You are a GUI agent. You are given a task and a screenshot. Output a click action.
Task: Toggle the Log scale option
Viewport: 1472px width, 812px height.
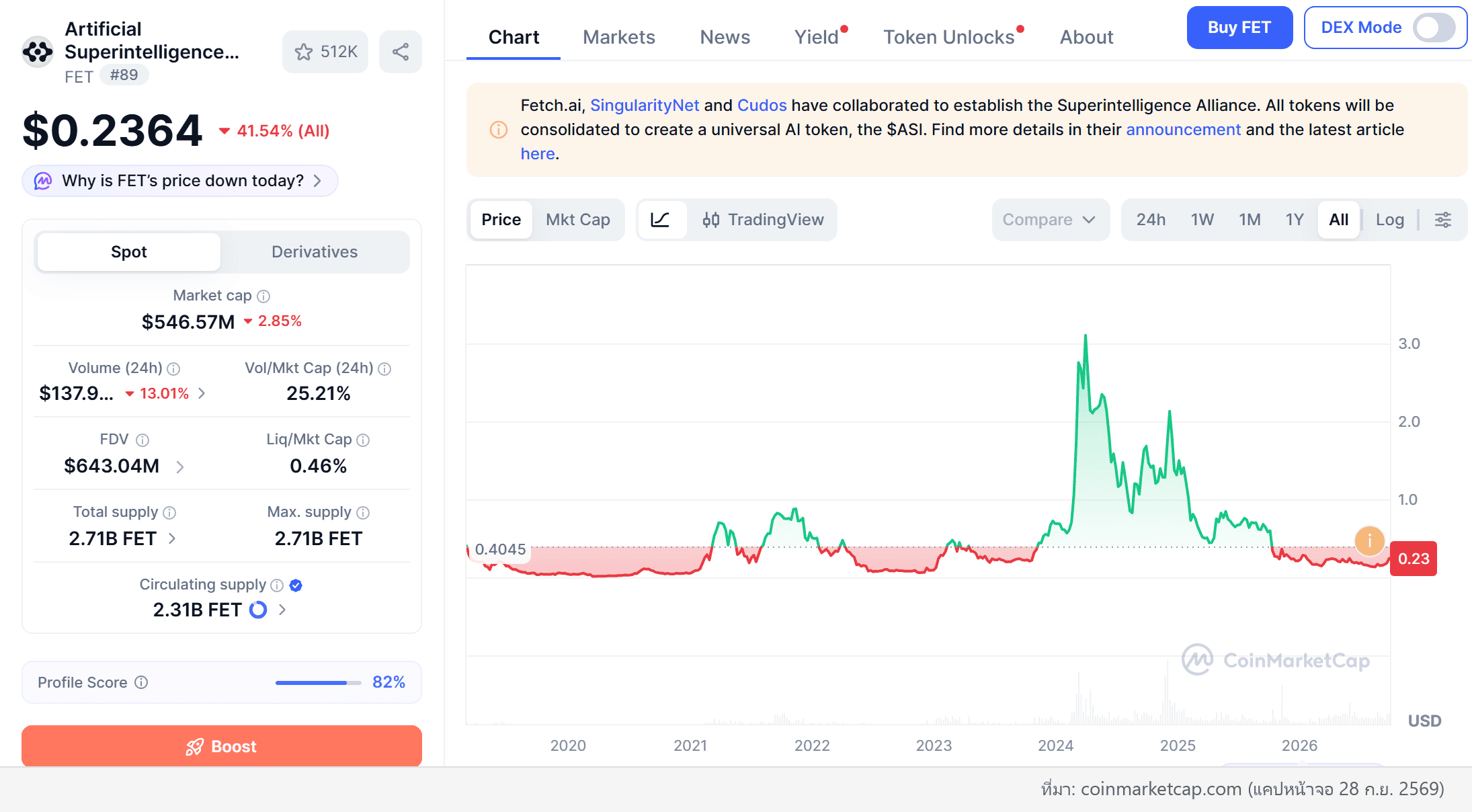(x=1390, y=220)
